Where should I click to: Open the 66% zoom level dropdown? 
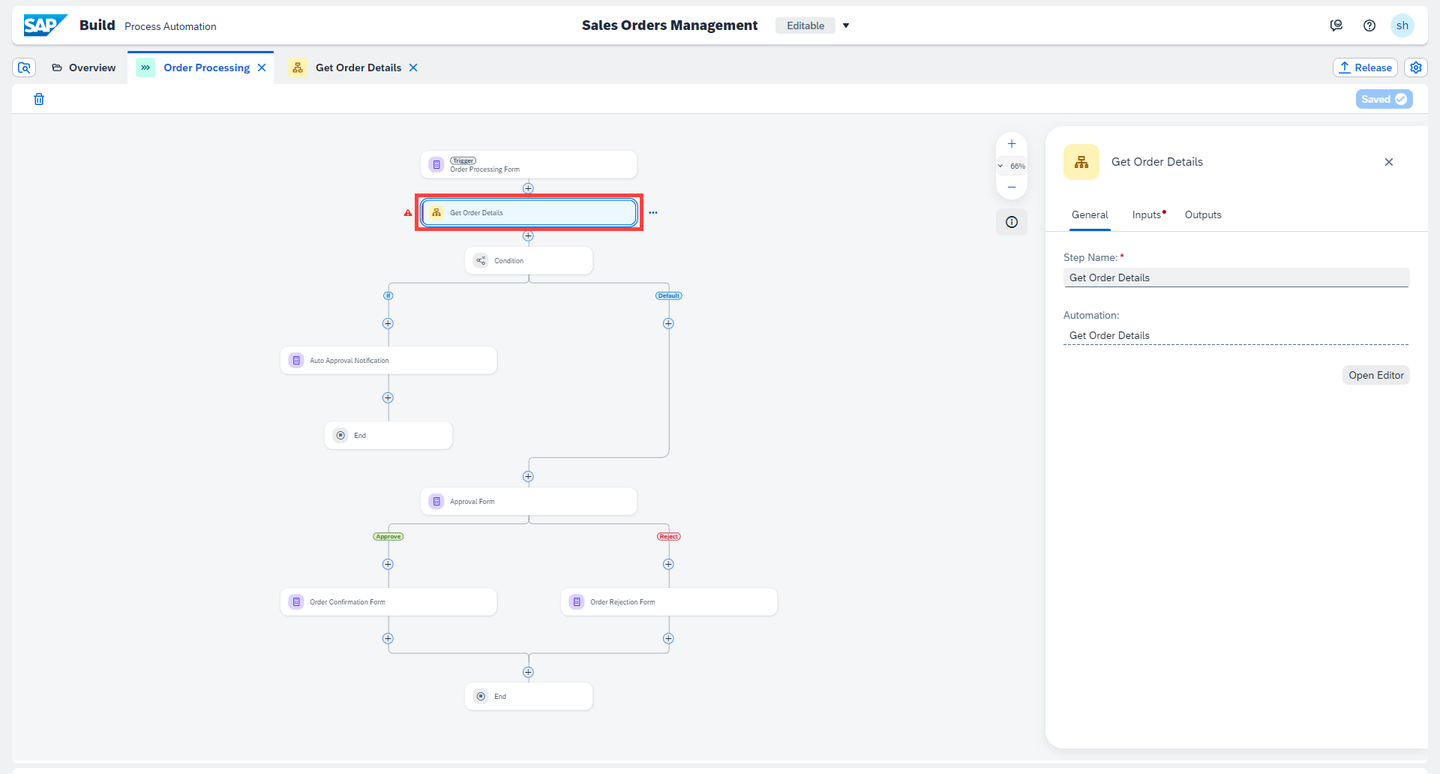click(1011, 166)
